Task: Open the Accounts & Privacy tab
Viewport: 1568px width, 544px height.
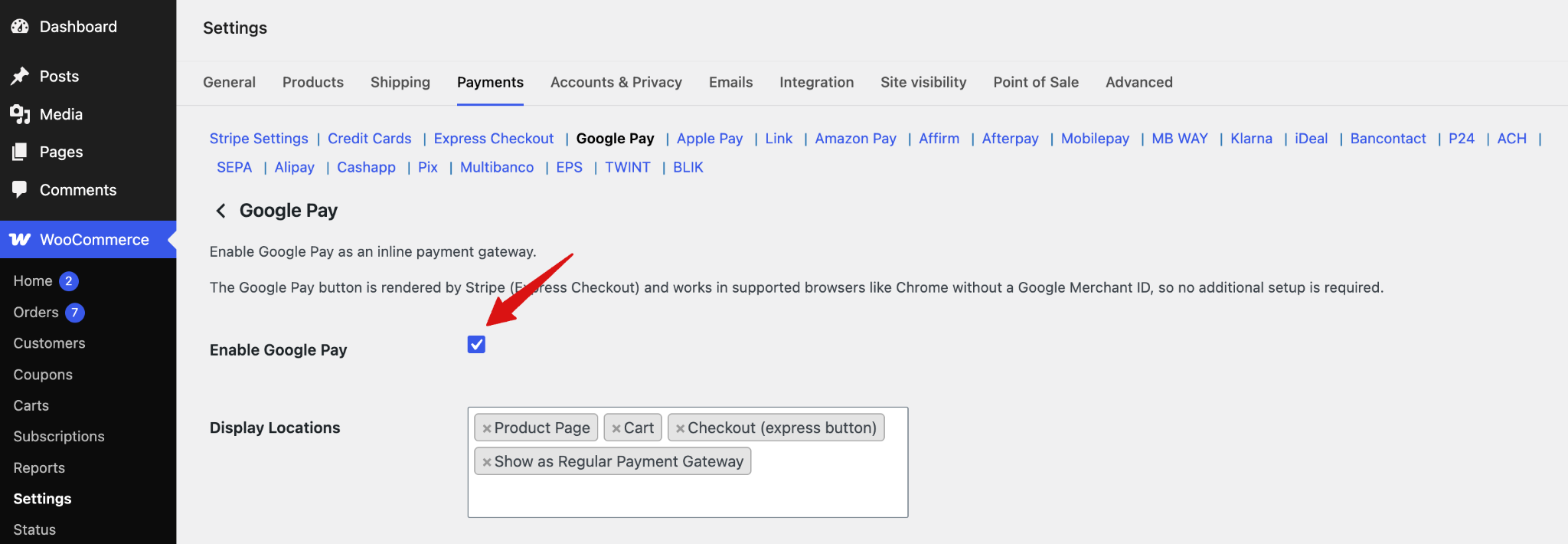Action: click(616, 82)
